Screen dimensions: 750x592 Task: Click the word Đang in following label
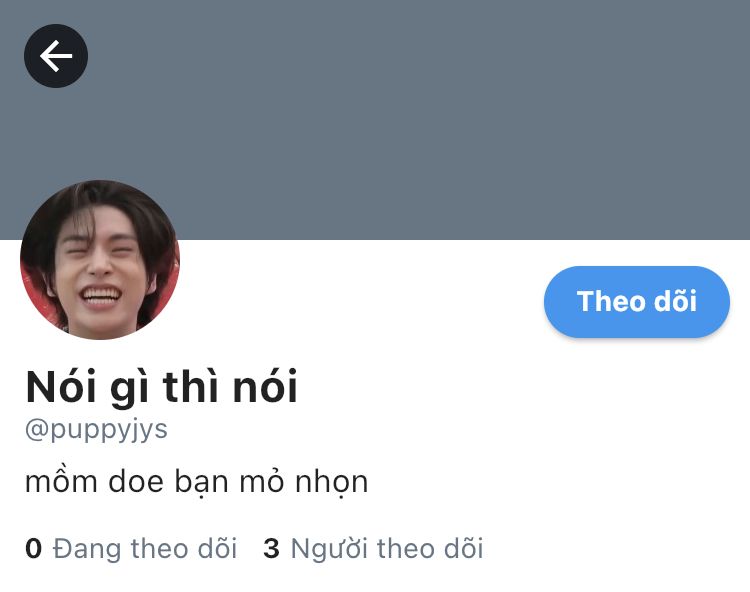(87, 549)
